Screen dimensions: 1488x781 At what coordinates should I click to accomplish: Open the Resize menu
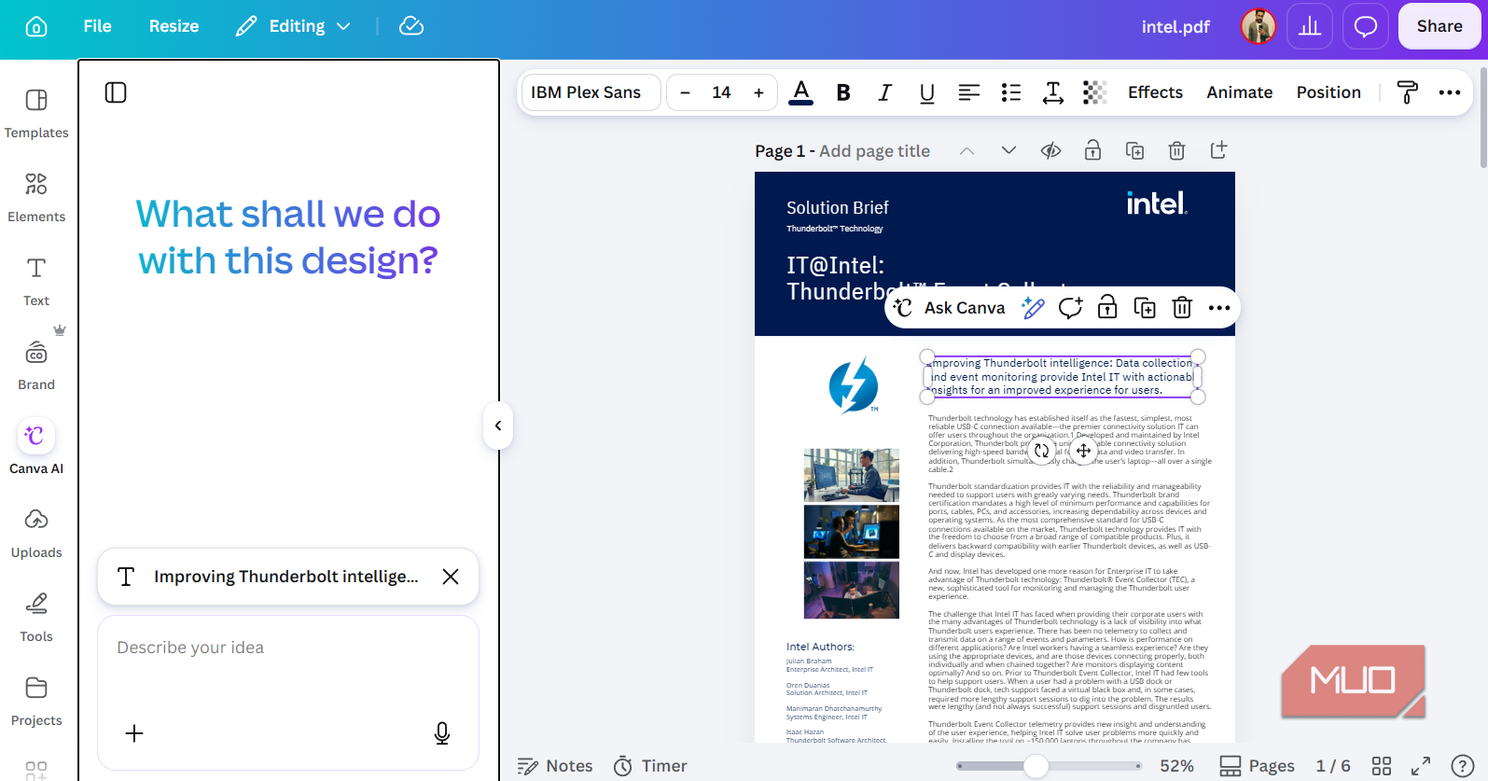(x=174, y=26)
